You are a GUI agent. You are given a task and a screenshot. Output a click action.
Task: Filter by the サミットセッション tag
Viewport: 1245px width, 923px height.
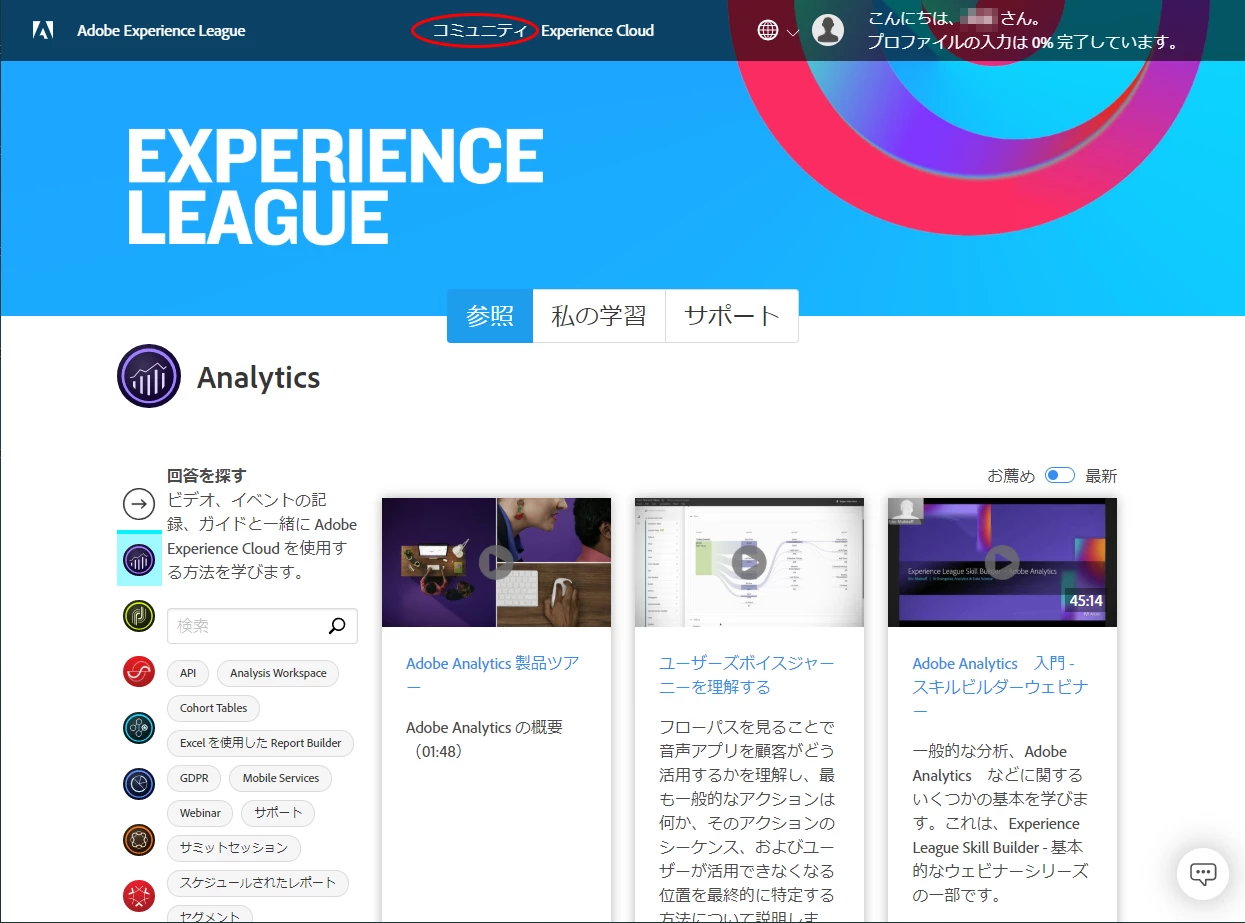tap(233, 848)
